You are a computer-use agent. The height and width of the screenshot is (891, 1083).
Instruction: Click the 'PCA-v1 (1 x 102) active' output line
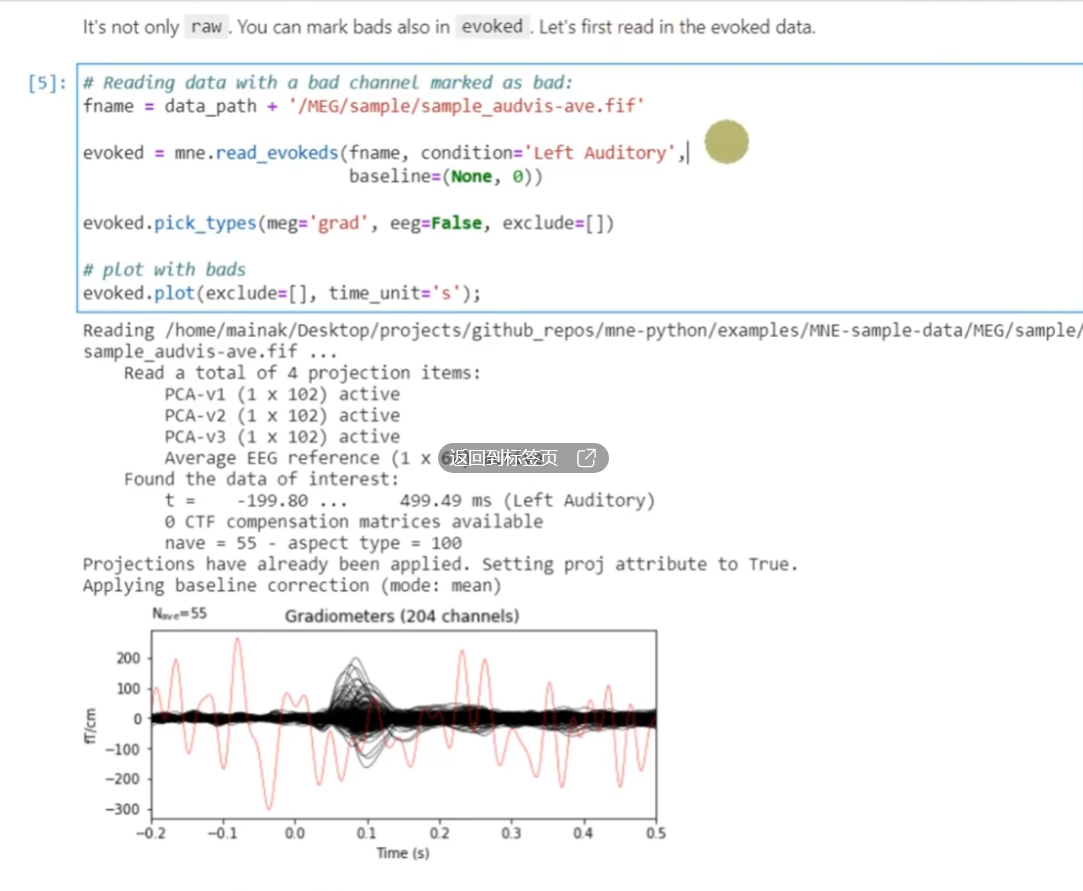pyautogui.click(x=282, y=394)
